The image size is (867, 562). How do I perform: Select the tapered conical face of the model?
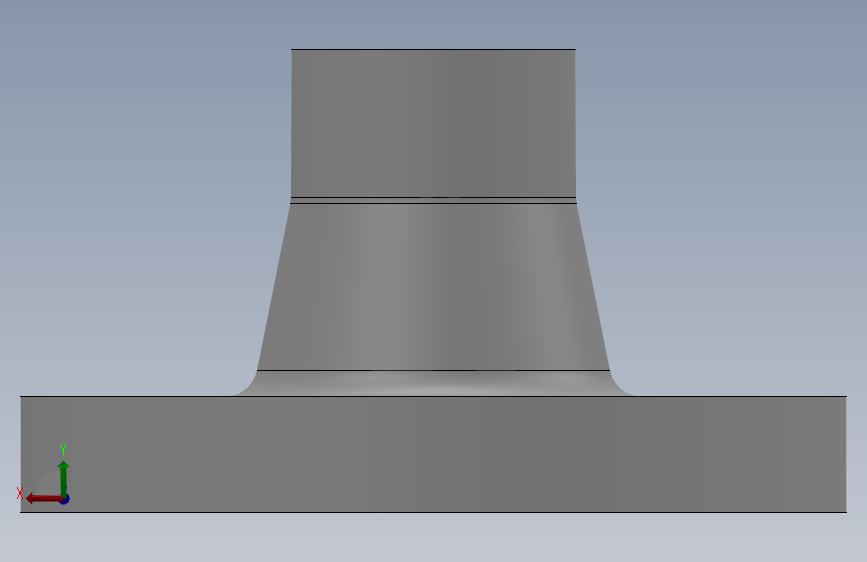[x=434, y=287]
